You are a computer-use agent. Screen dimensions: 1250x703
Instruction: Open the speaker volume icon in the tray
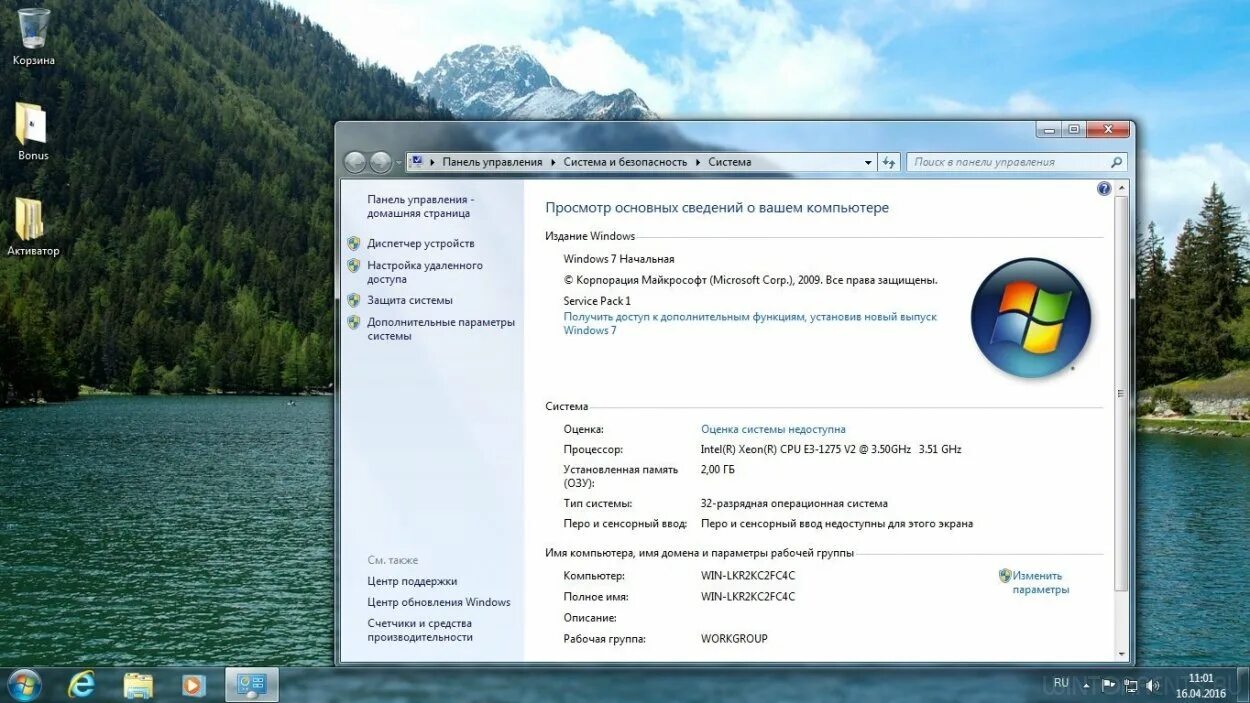coord(1151,686)
